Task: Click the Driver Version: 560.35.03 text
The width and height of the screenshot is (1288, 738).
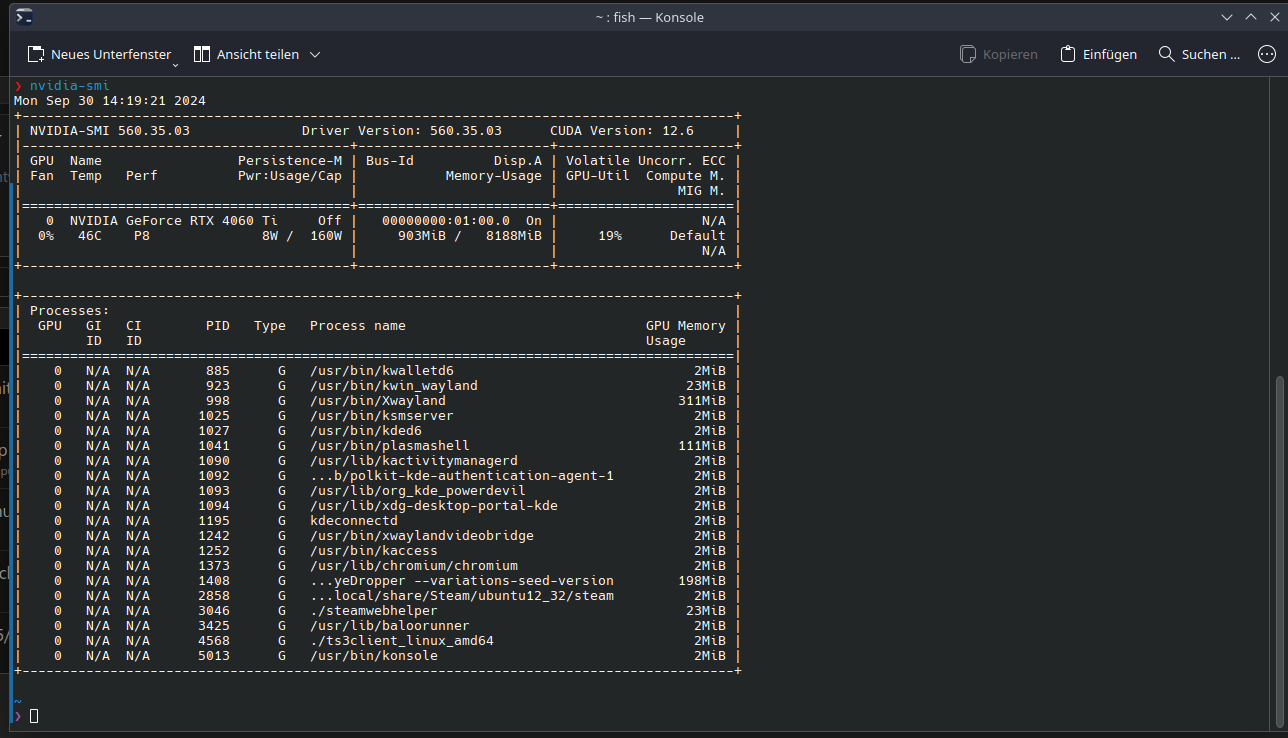Action: 402,131
